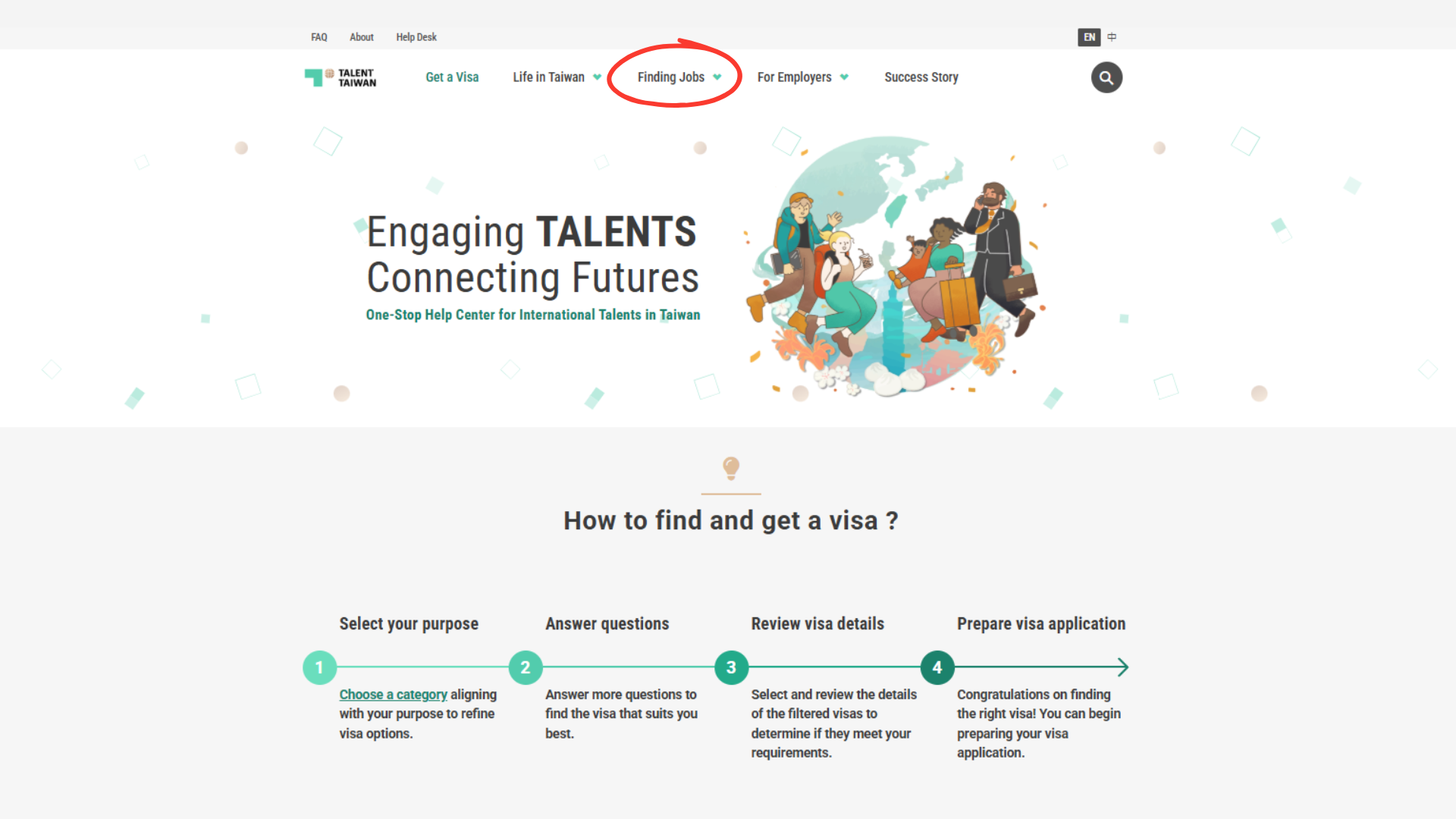This screenshot has height=819, width=1456.
Task: Open the FAQ link
Action: point(319,37)
